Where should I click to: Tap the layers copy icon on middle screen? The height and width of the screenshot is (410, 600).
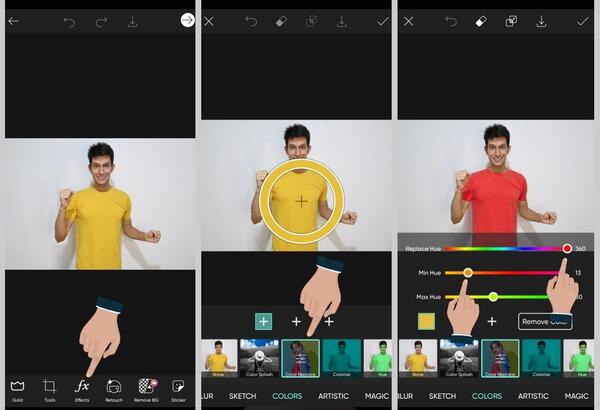click(311, 21)
